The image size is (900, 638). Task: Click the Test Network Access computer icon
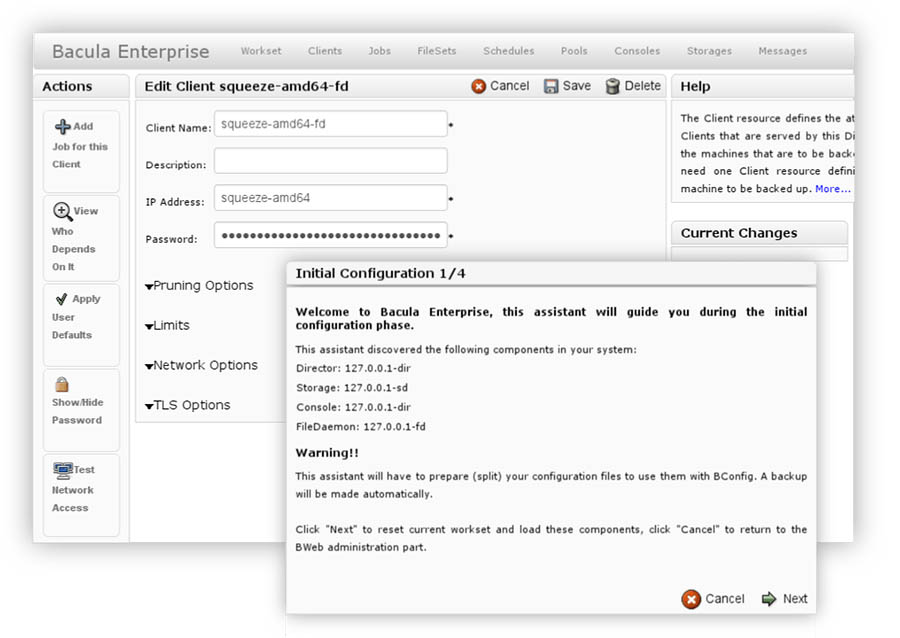tap(62, 469)
